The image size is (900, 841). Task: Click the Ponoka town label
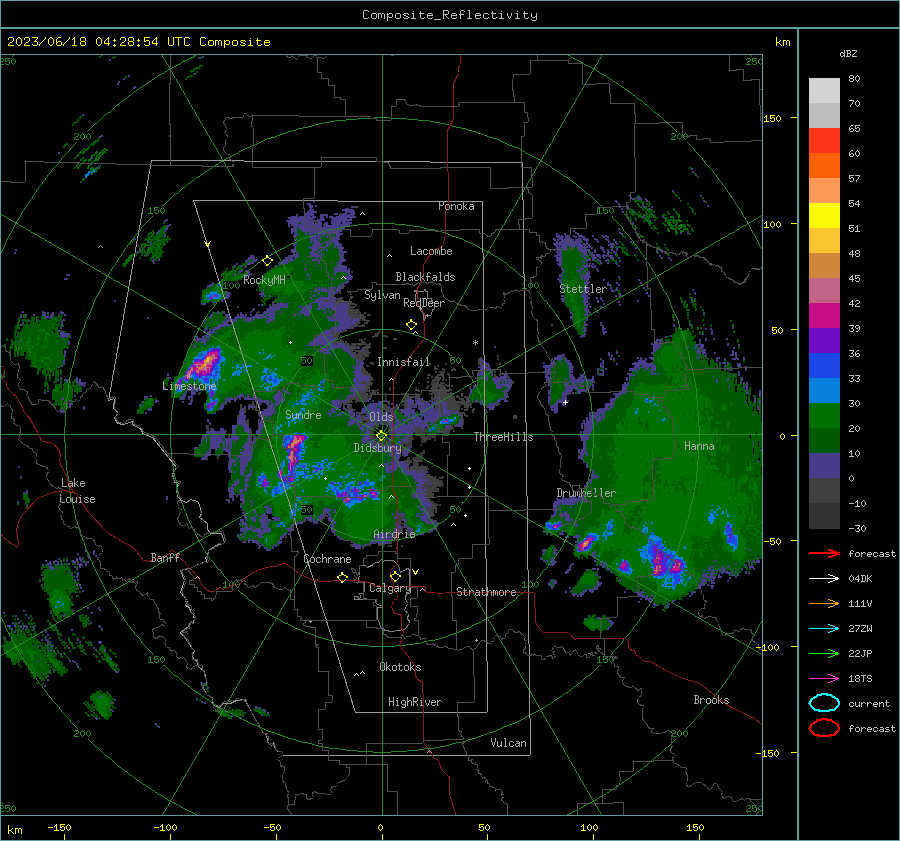456,206
